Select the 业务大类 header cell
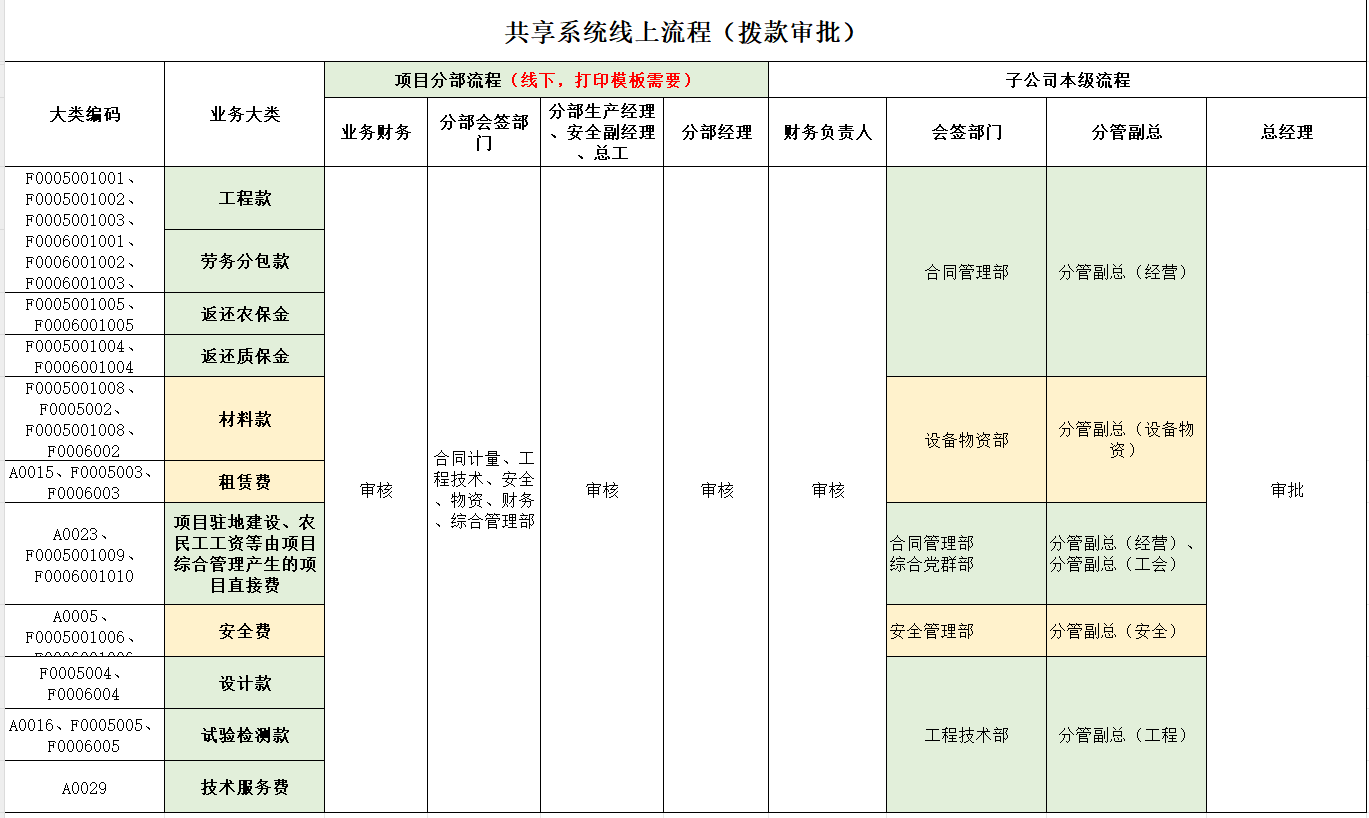1369x818 pixels. pos(245,114)
